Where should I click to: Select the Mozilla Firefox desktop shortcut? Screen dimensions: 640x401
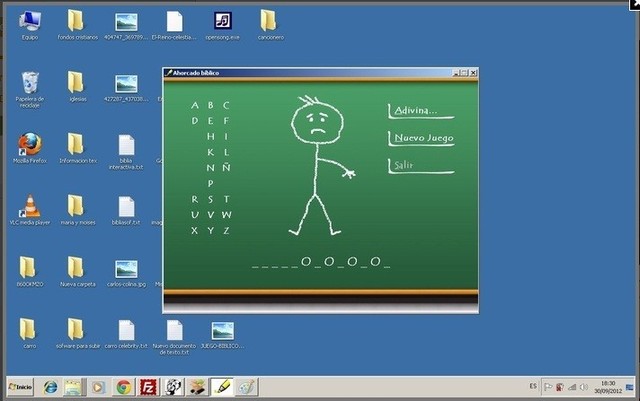(30, 147)
